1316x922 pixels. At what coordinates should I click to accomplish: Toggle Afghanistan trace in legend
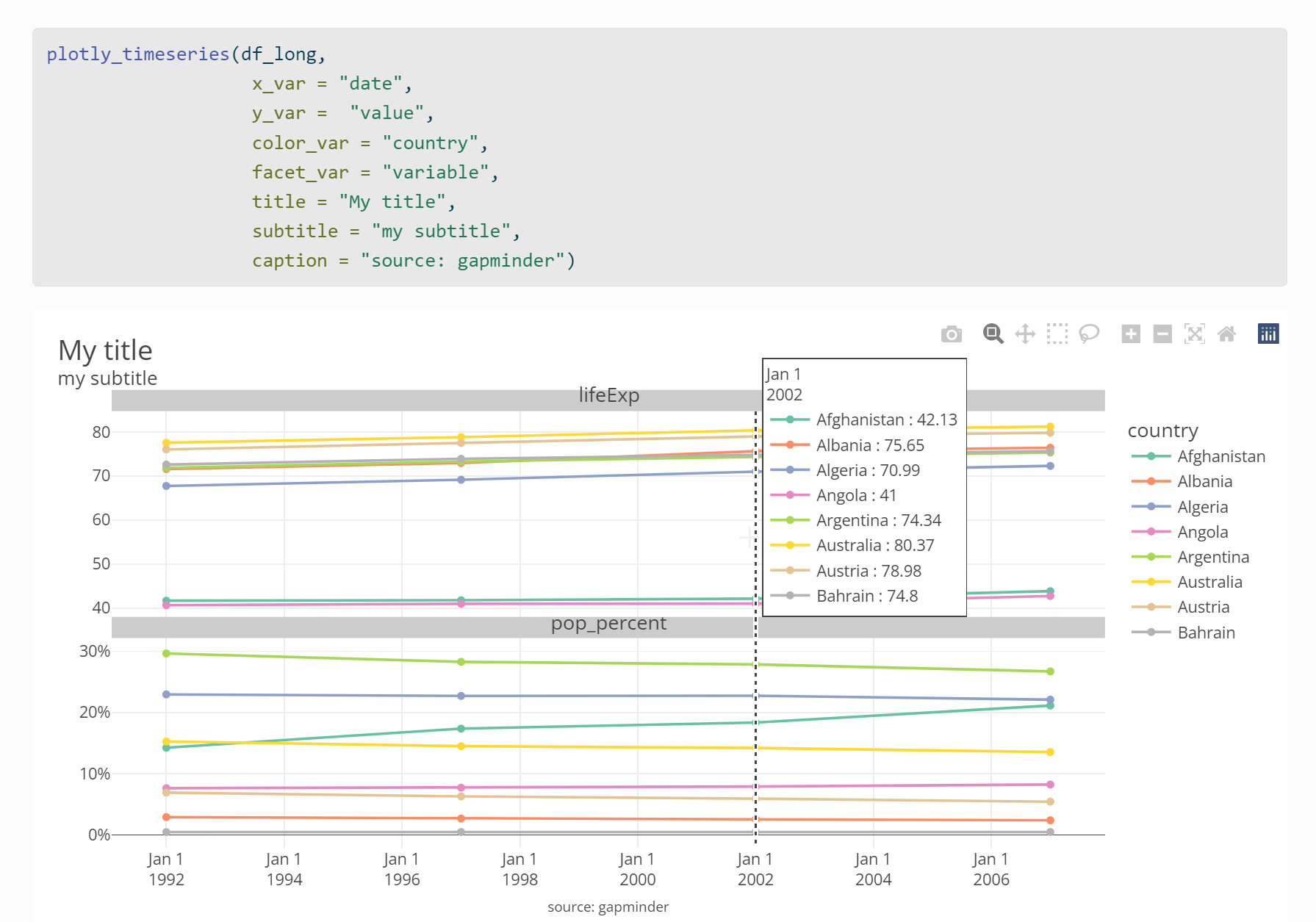click(x=1198, y=456)
